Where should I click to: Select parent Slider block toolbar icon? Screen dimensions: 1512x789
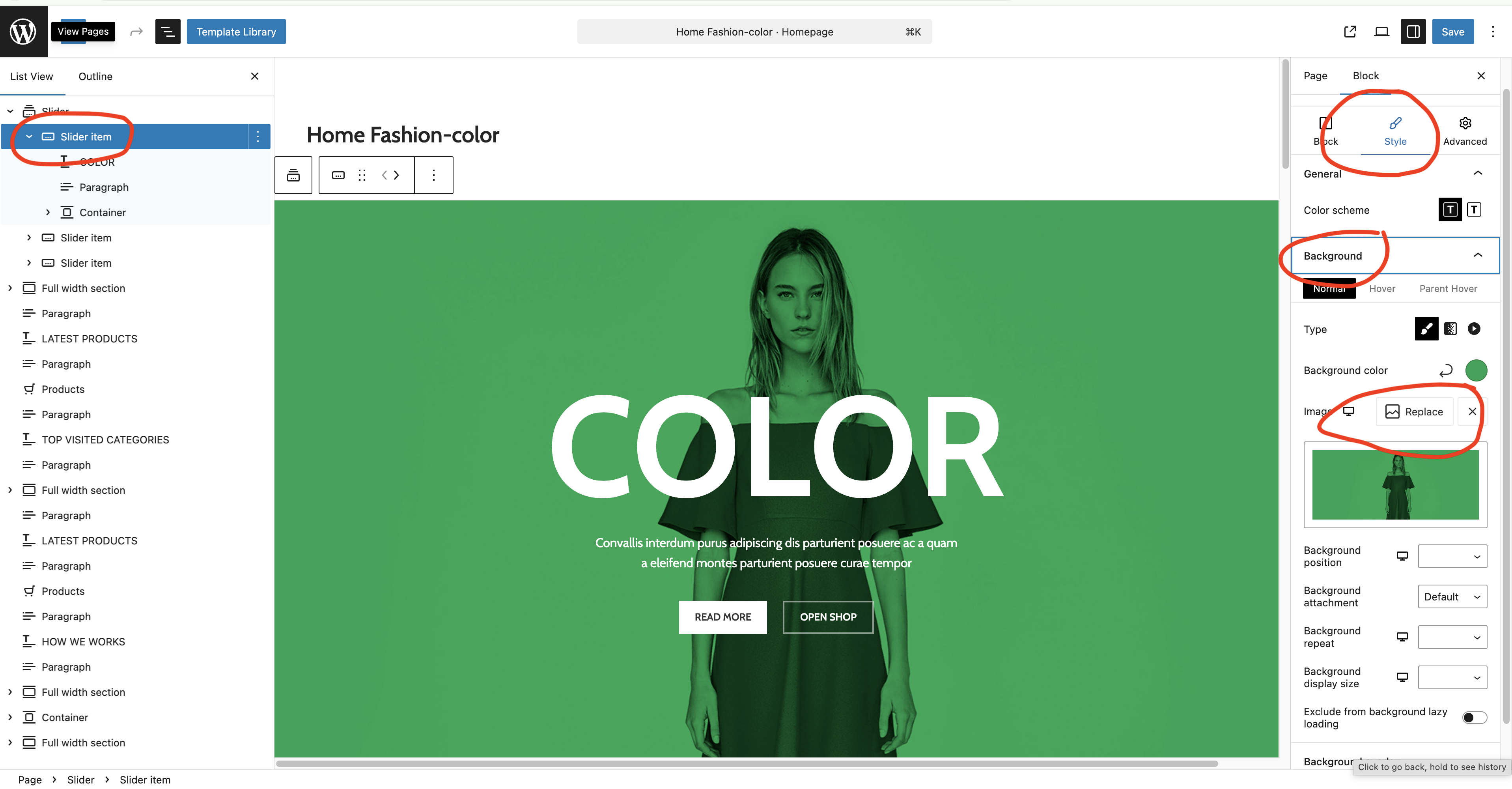293,175
